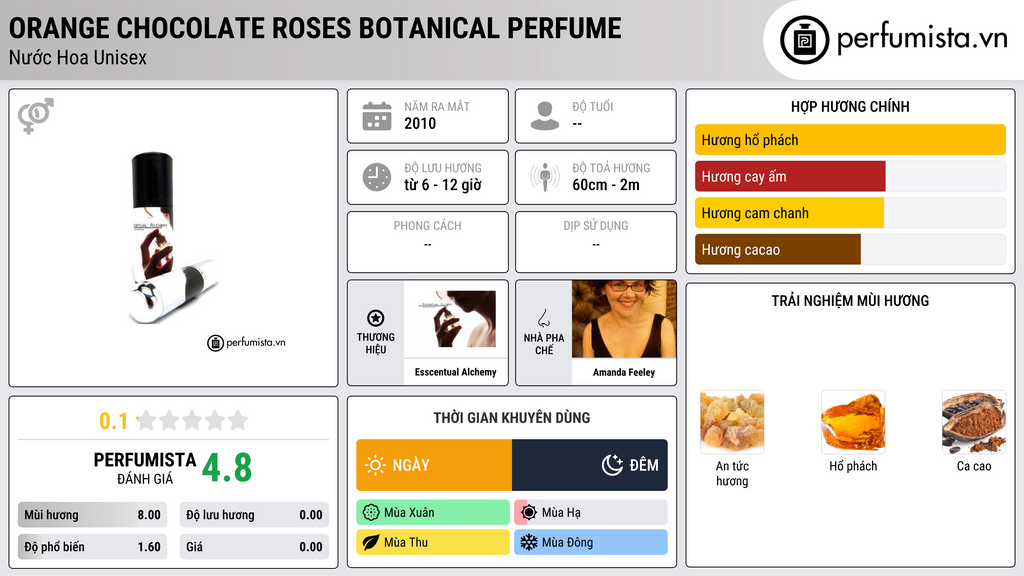Select the Mùa Thu season bar

pyautogui.click(x=433, y=543)
